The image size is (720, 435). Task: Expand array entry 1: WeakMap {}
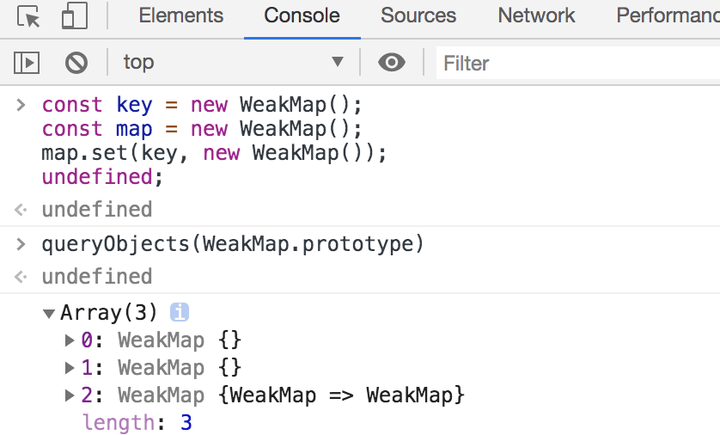(69, 367)
